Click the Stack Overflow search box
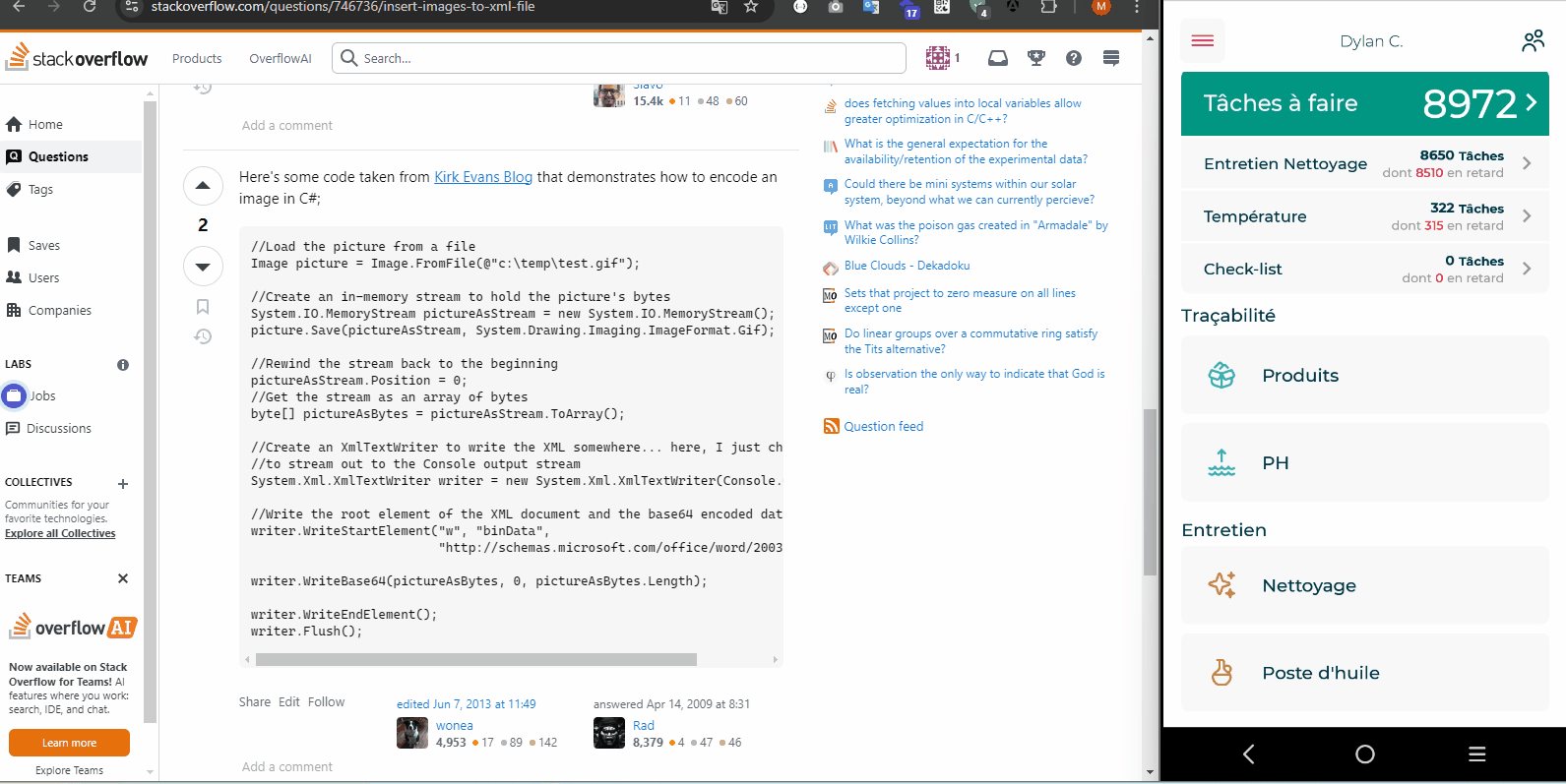Viewport: 1566px width, 784px height. click(619, 58)
